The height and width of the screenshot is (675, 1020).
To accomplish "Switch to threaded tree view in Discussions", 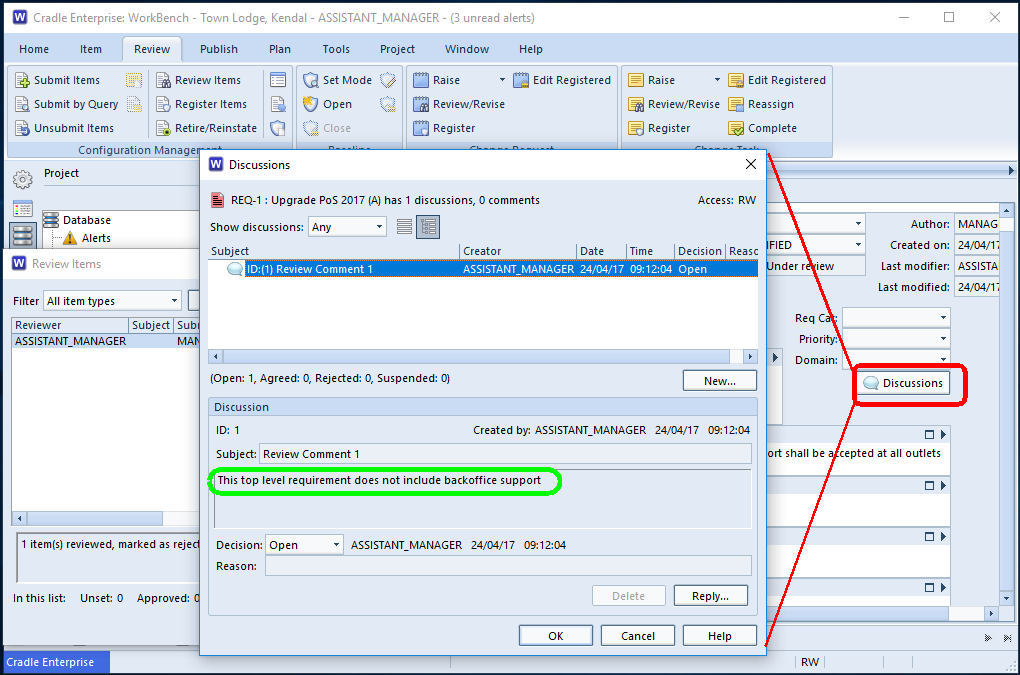I will tap(428, 226).
